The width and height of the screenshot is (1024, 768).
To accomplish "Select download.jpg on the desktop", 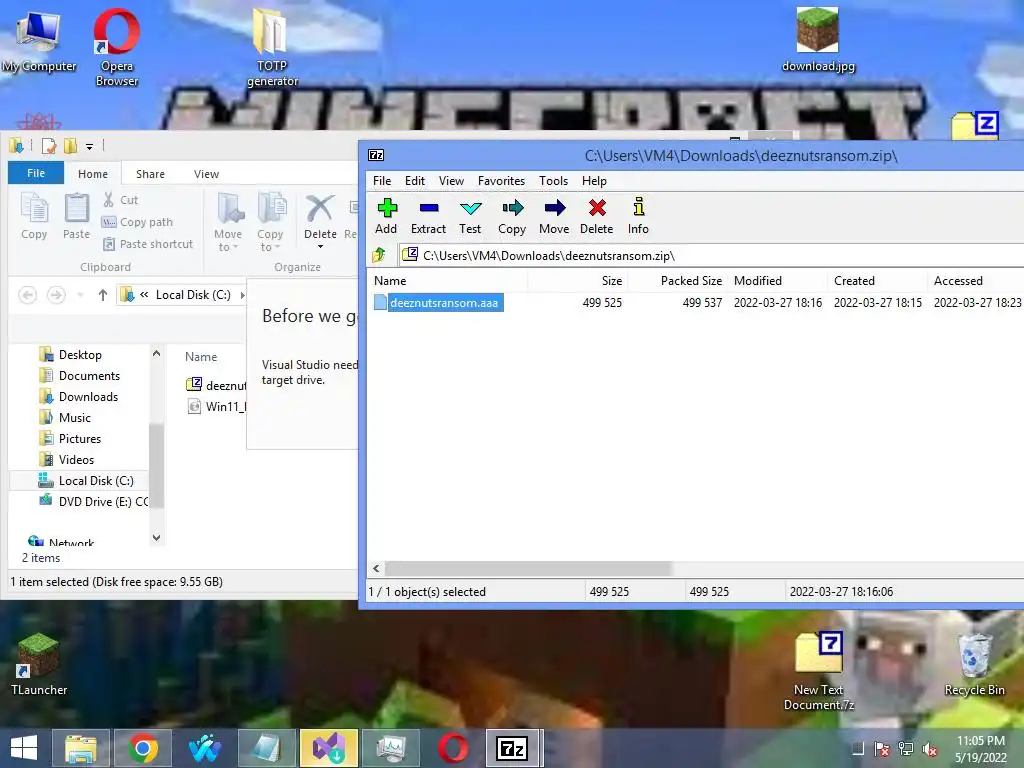I will (x=818, y=39).
